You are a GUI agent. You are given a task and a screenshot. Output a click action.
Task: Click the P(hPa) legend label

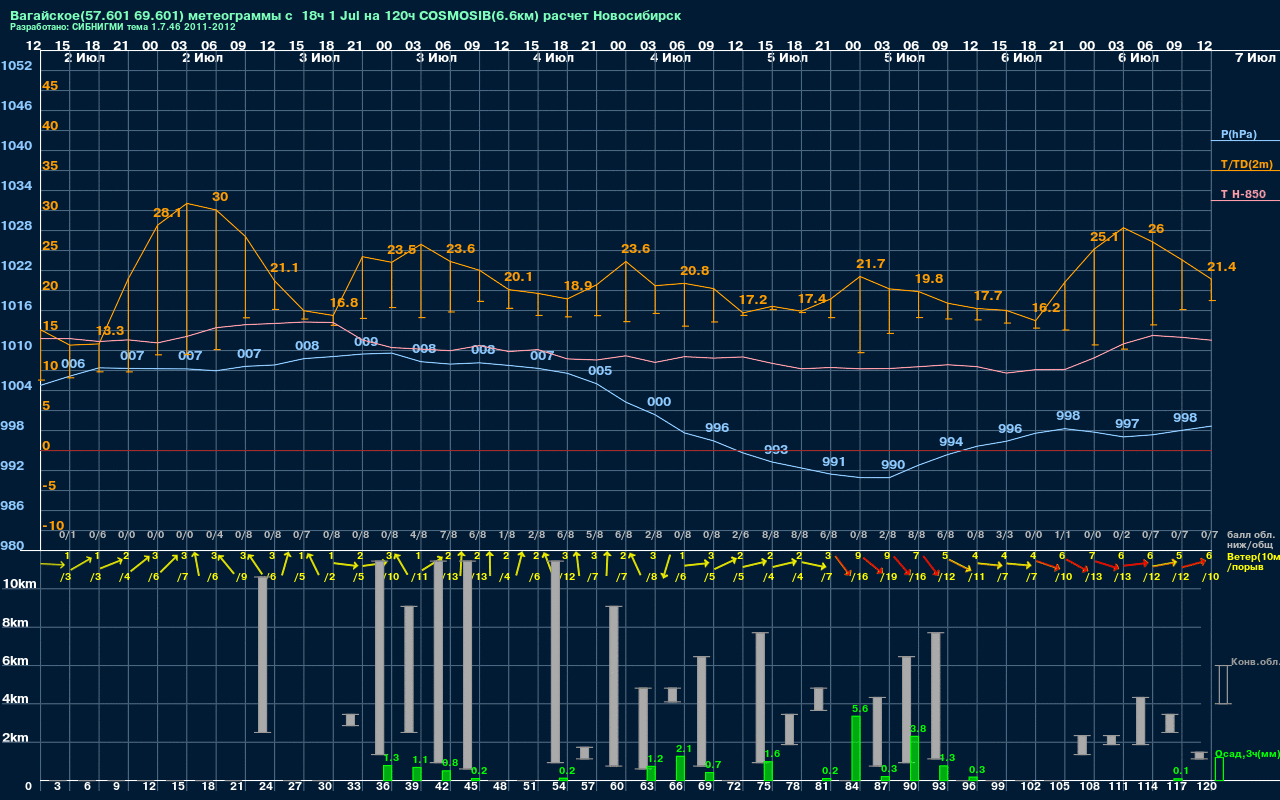(x=1238, y=134)
